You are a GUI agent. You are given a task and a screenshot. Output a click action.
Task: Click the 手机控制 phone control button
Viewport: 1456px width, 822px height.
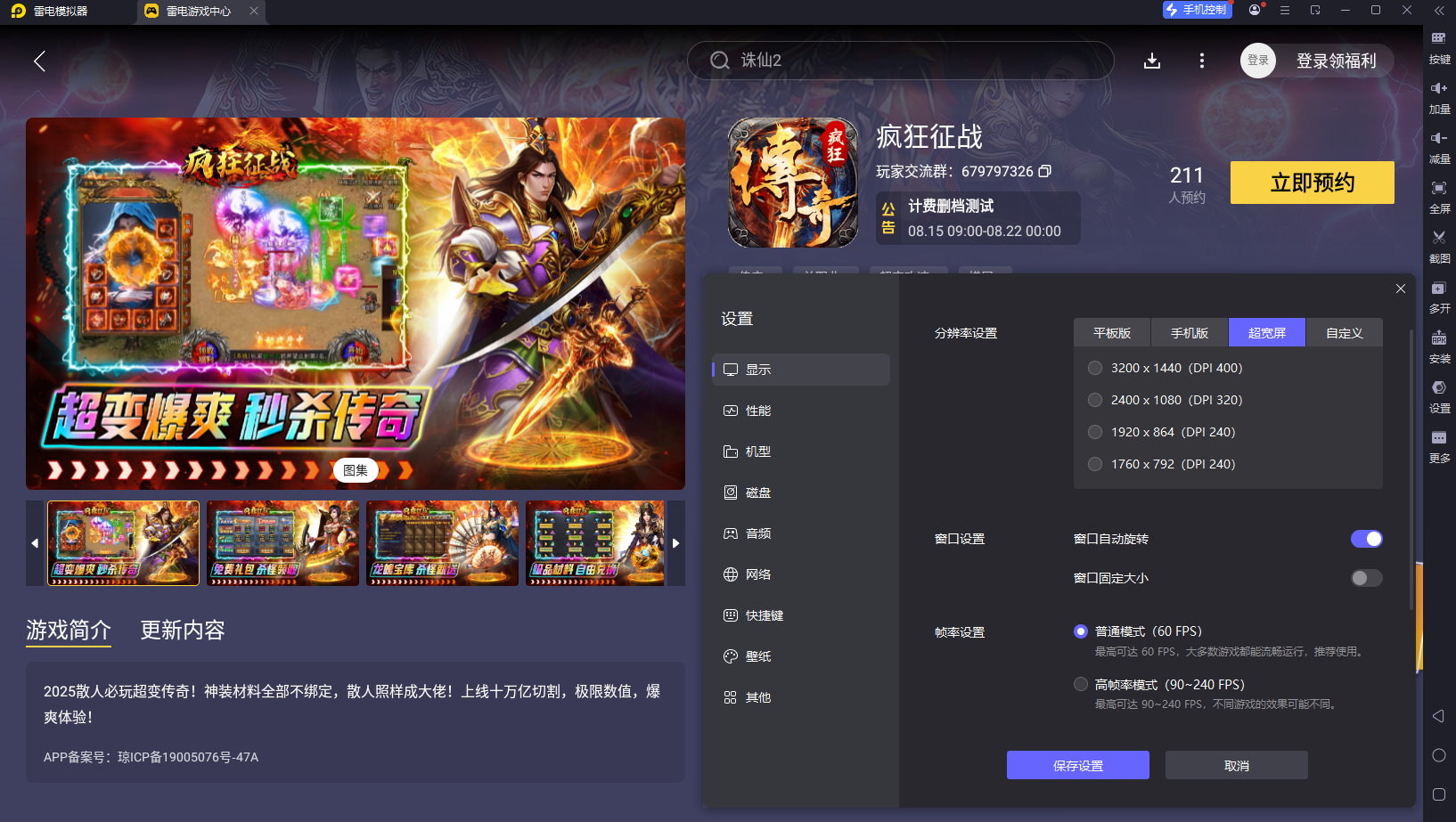1197,10
